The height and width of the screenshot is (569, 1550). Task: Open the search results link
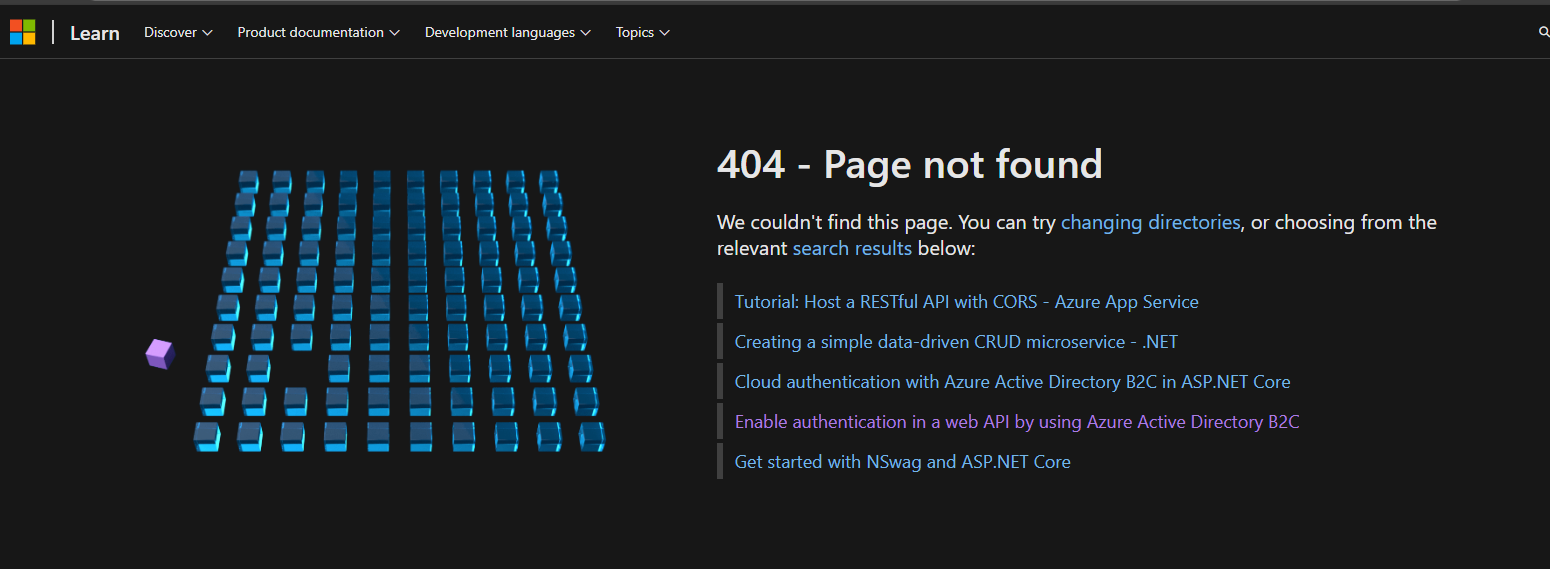click(x=852, y=248)
